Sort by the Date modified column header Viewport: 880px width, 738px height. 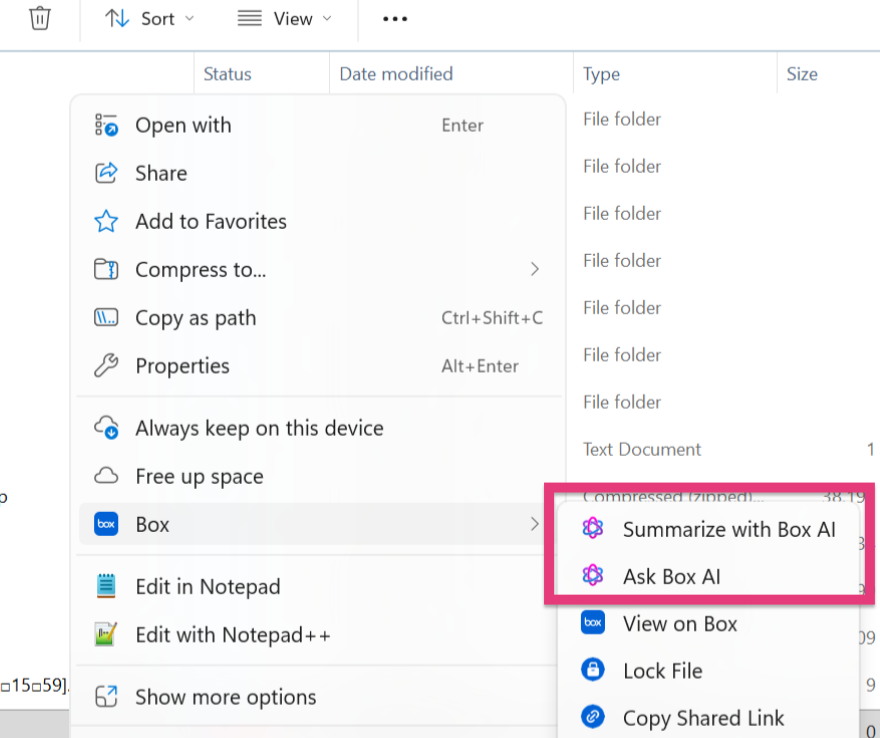(x=396, y=74)
